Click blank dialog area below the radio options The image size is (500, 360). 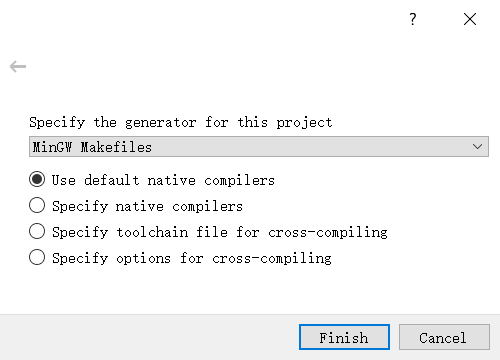pos(250,290)
